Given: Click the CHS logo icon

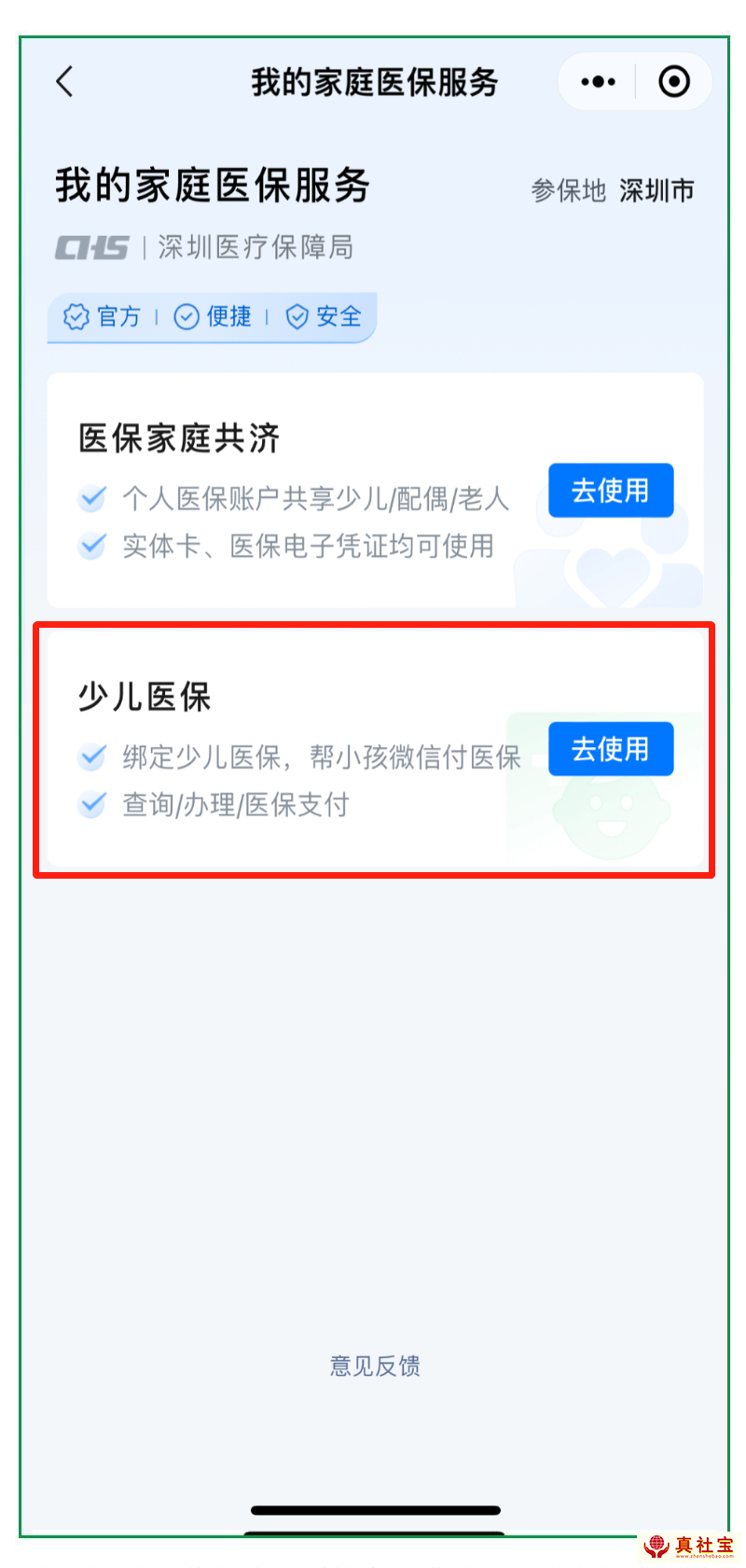Looking at the screenshot, I should (91, 248).
